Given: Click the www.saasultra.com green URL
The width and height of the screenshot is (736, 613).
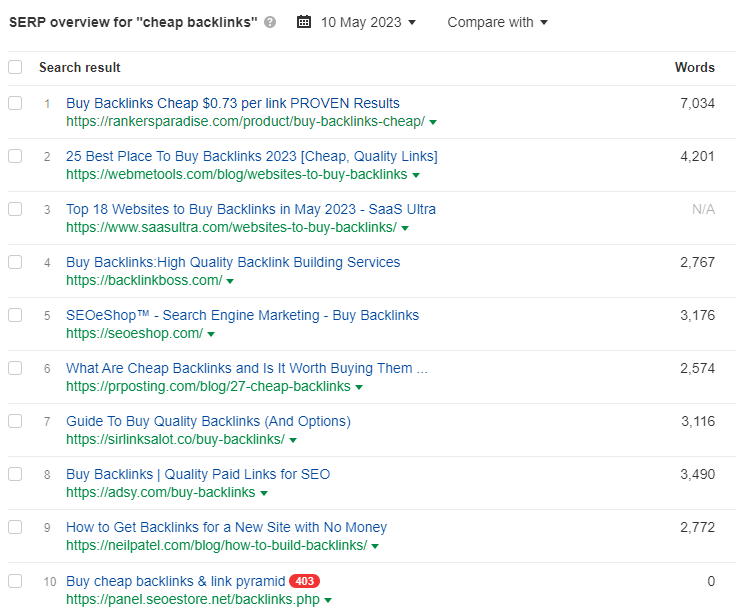Looking at the screenshot, I should click(x=231, y=227).
